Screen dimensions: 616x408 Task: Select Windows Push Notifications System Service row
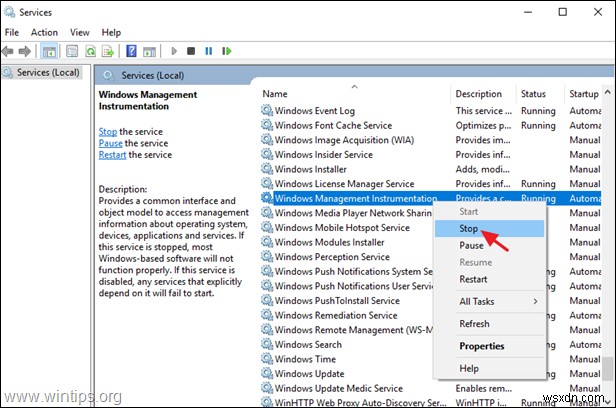coord(346,271)
